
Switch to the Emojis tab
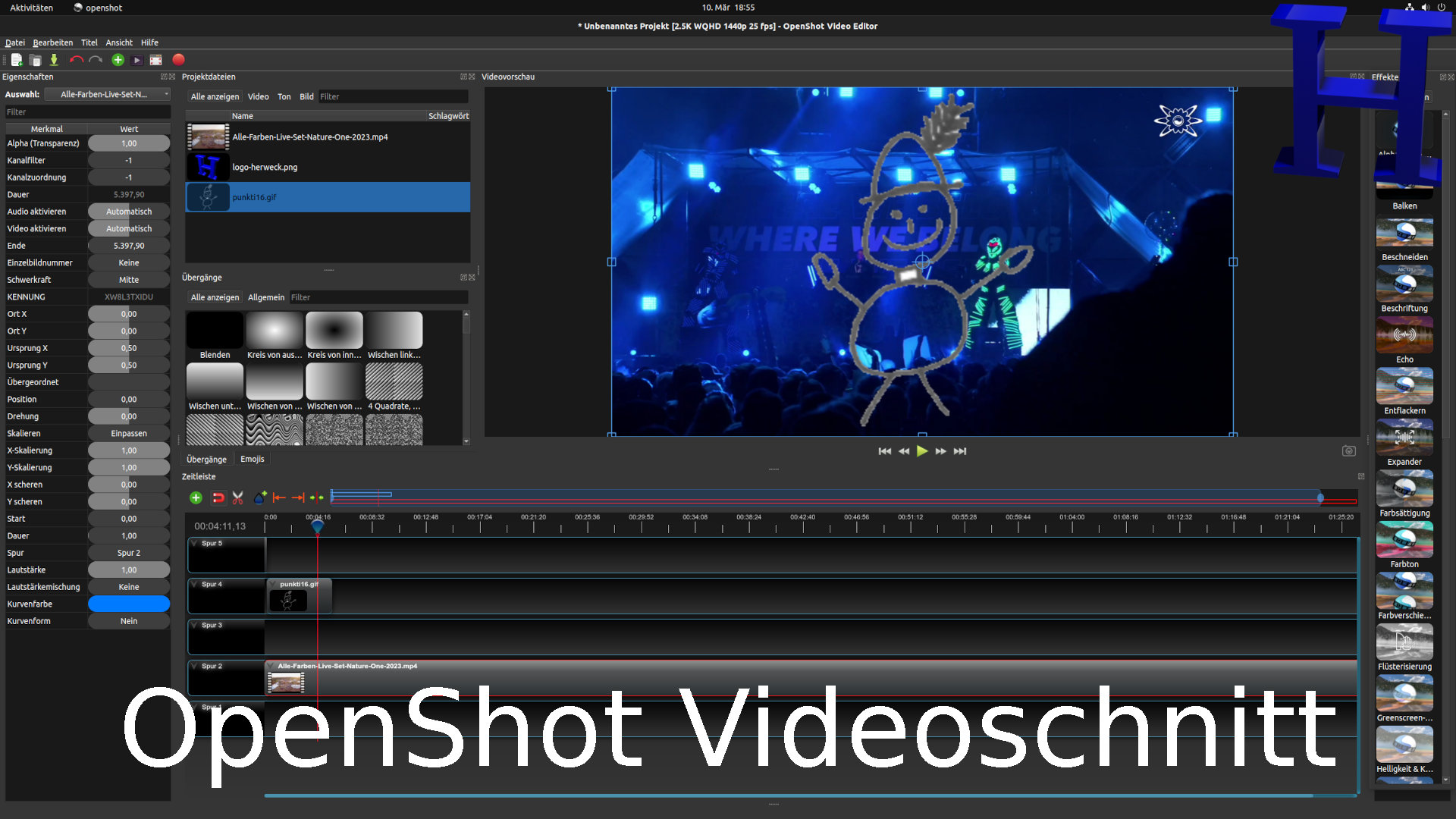252,459
